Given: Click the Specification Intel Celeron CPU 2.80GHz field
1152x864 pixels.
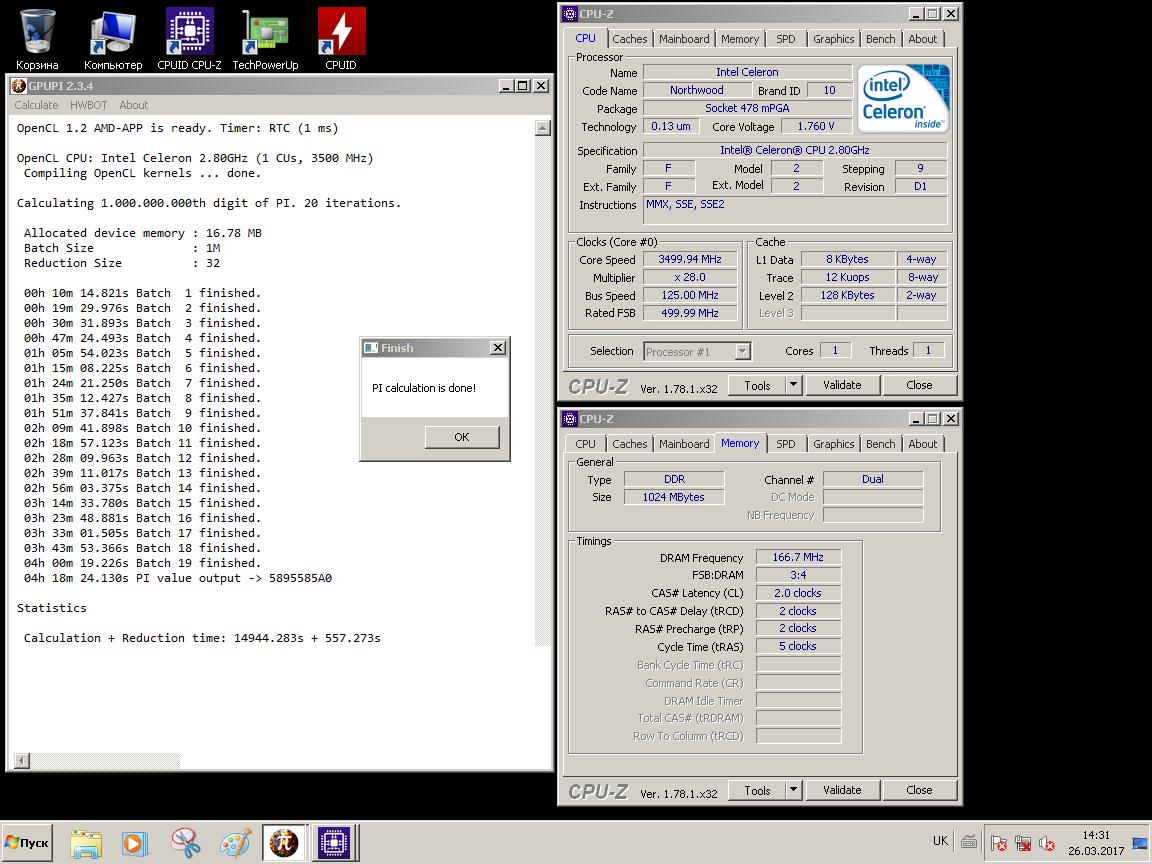Looking at the screenshot, I should click(795, 150).
